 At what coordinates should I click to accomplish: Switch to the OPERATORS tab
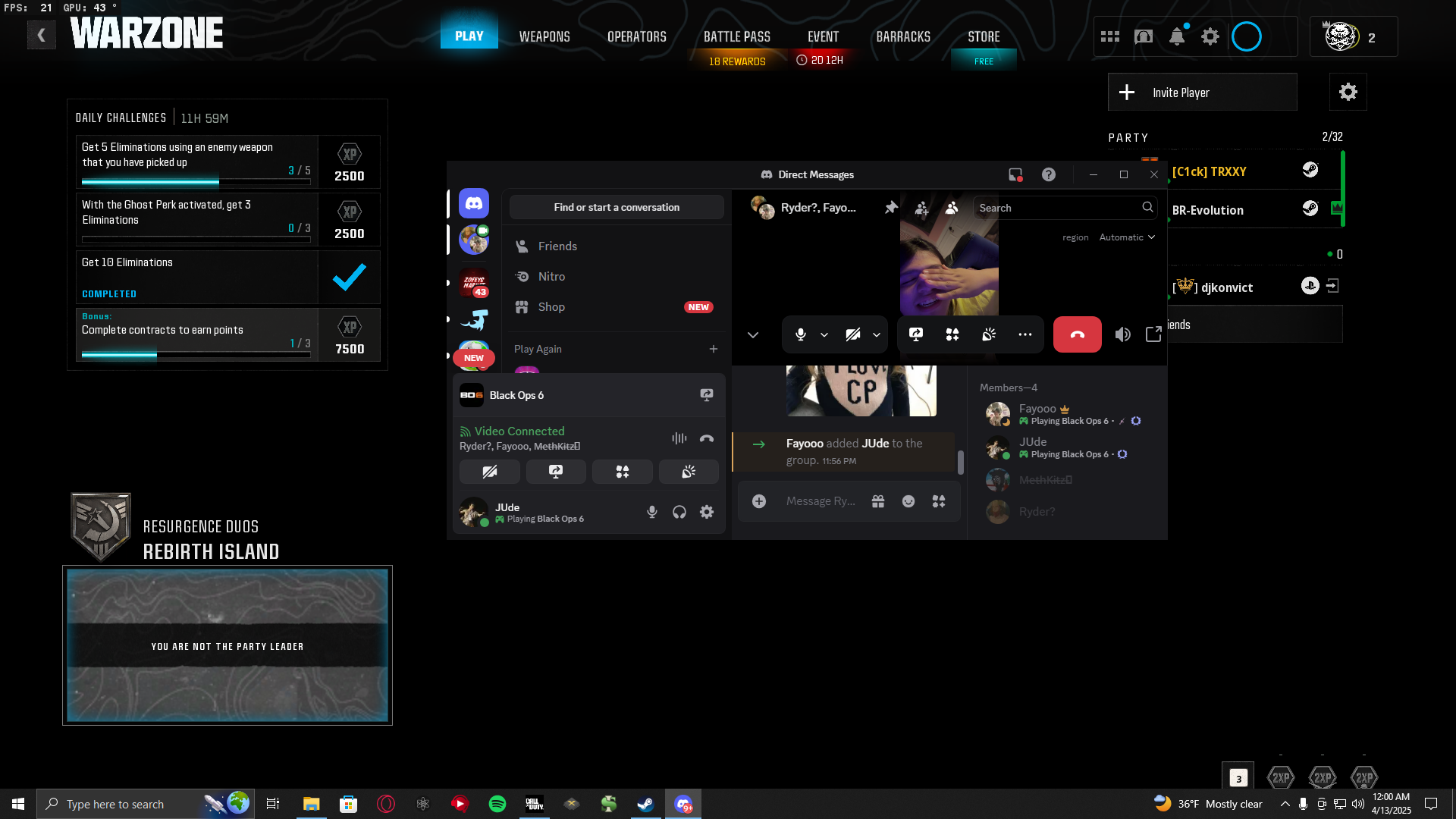637,36
